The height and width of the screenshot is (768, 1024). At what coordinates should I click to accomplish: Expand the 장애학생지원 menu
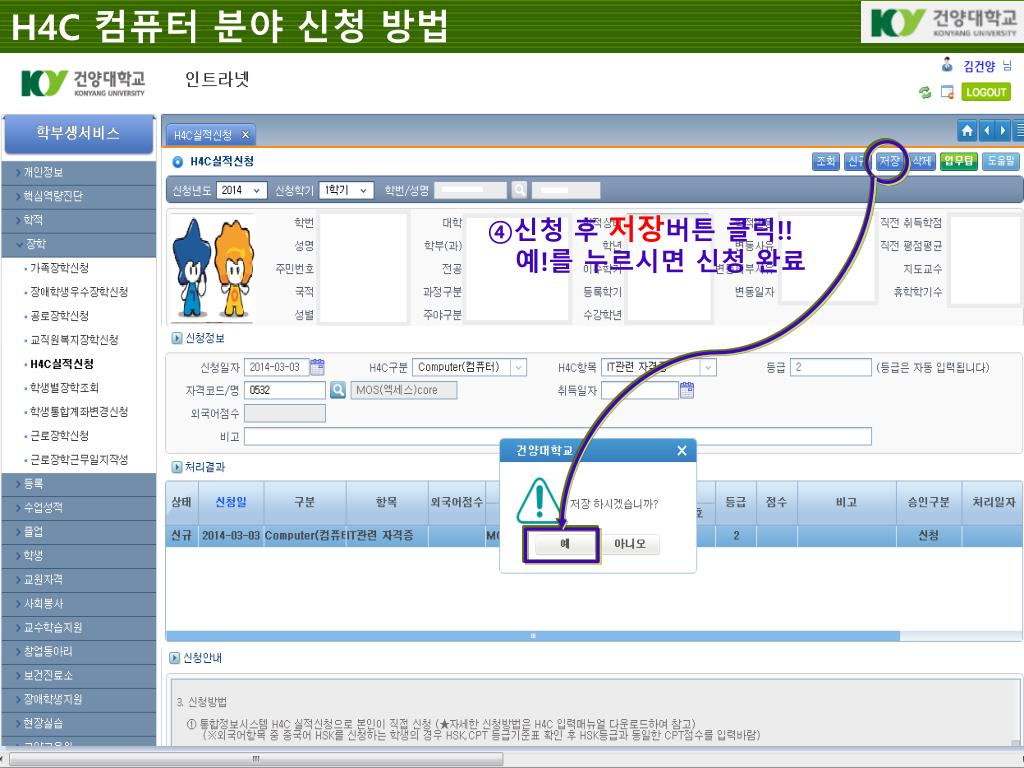[78, 699]
